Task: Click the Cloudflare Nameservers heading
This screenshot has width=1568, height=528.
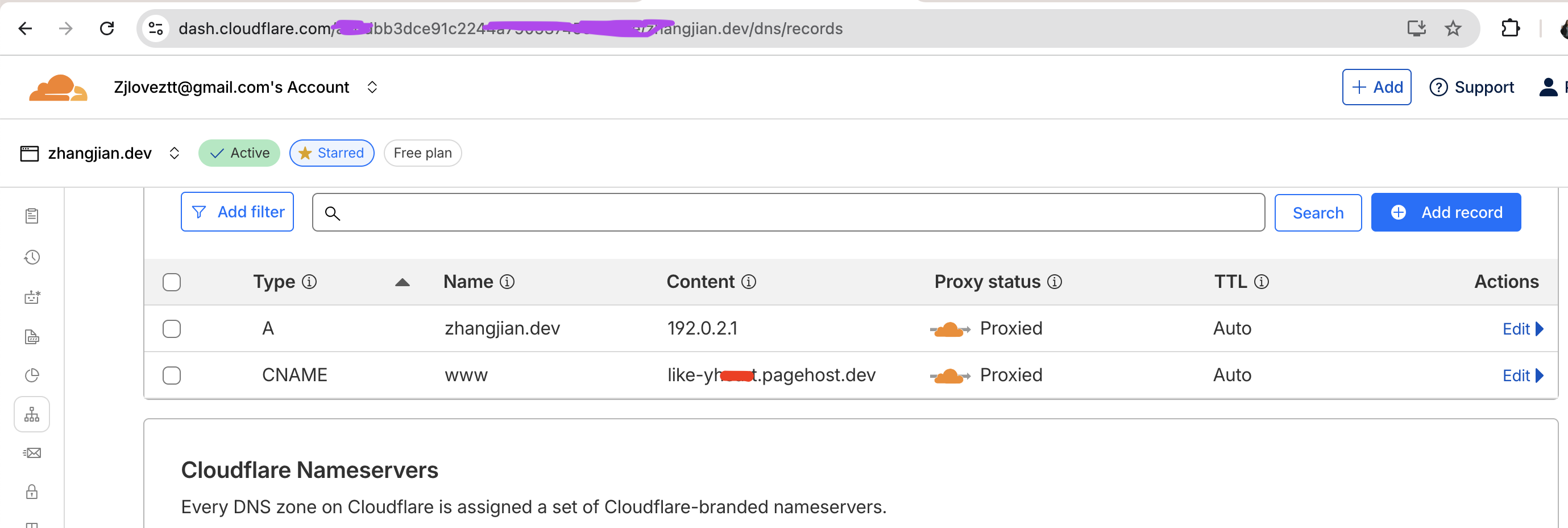Action: point(309,470)
